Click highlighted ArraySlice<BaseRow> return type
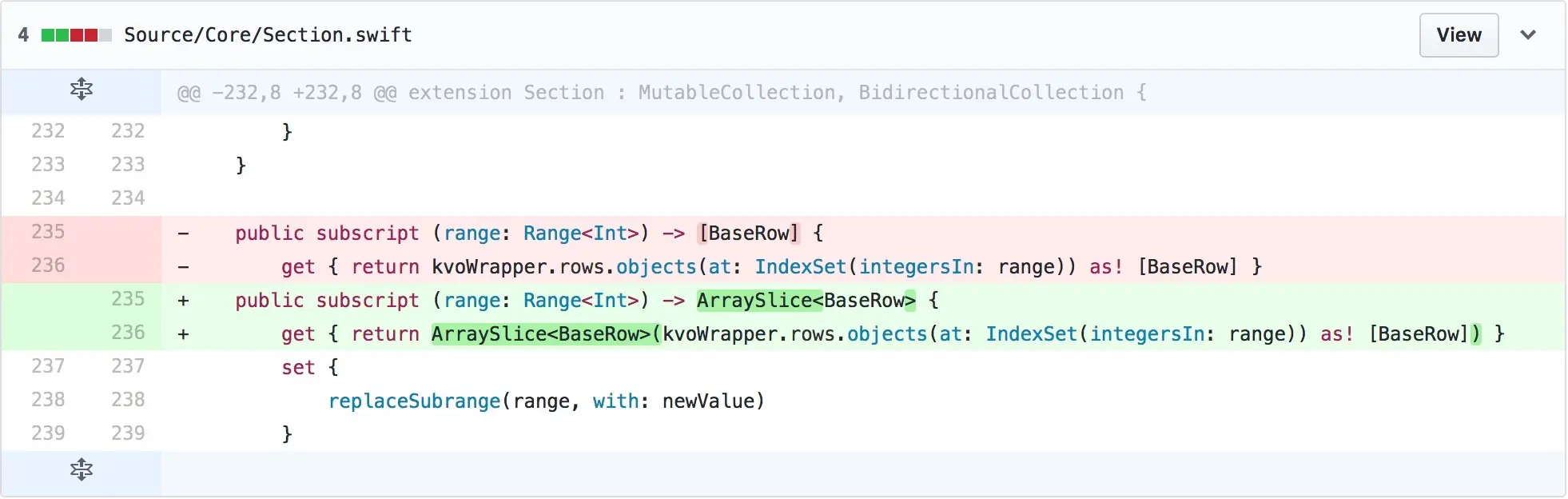1568x499 pixels. 806,301
